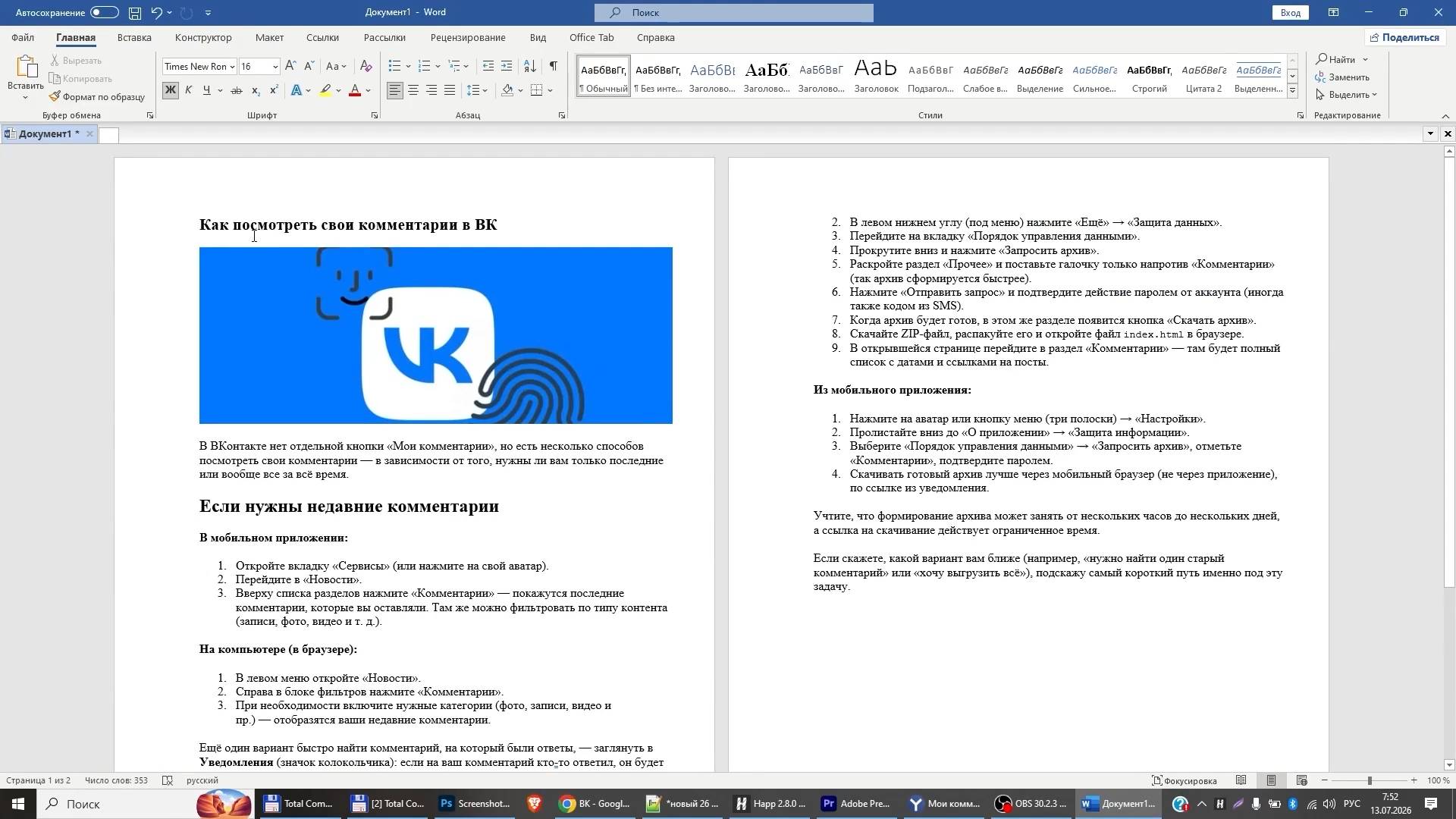Clear all formatting with the eraser A icon
Screen dimensions: 1456x819
click(366, 67)
